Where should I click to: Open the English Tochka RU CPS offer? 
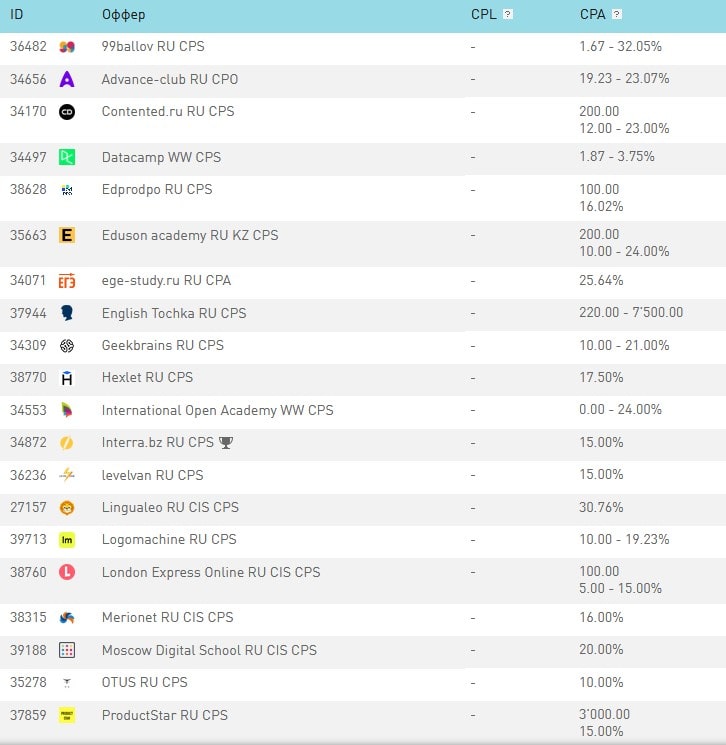[x=174, y=313]
